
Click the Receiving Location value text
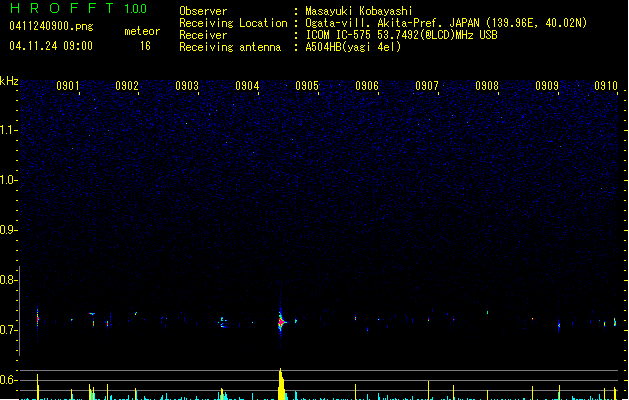[446, 23]
